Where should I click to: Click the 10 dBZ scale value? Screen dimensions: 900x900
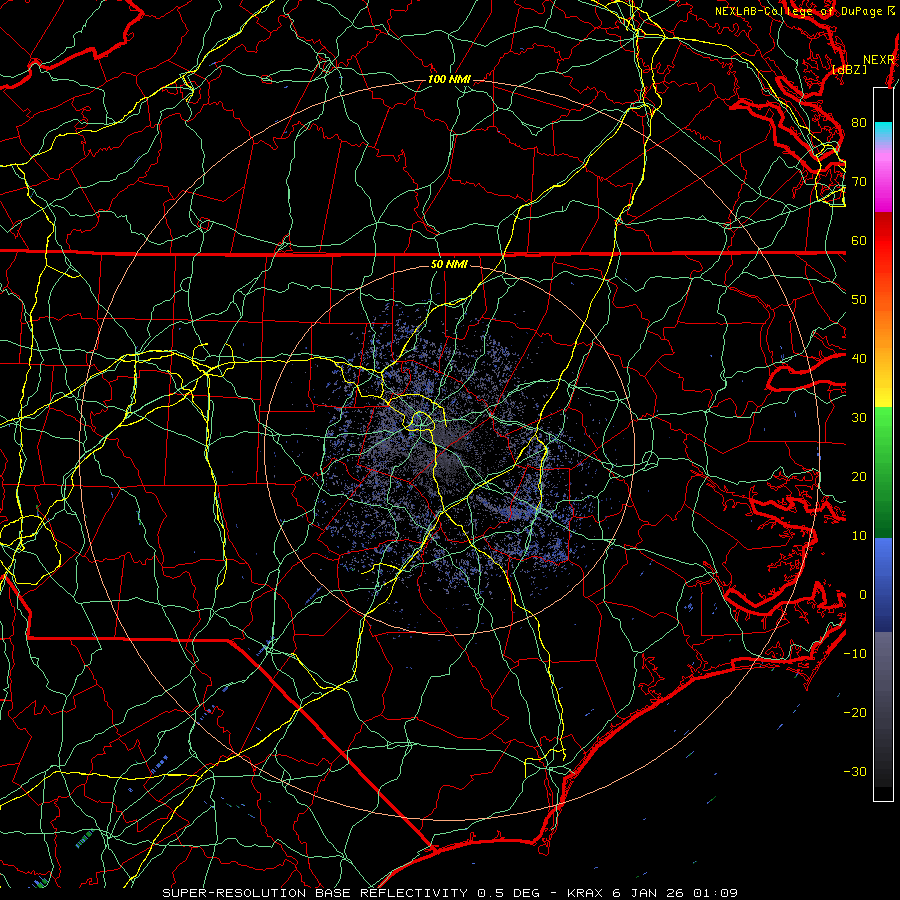pyautogui.click(x=859, y=536)
